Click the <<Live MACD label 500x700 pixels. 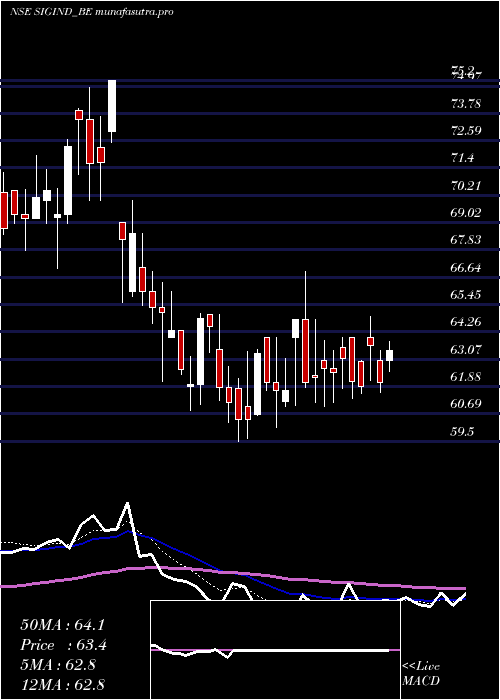(421, 673)
